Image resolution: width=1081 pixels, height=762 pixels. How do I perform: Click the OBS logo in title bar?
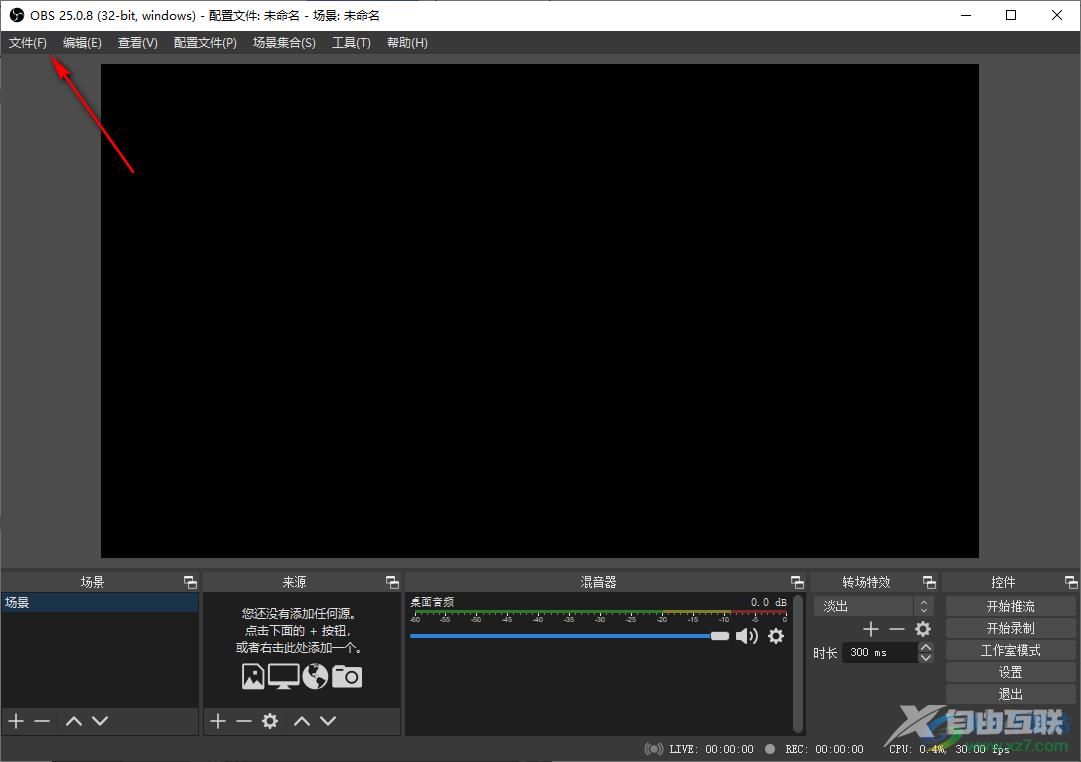click(17, 15)
